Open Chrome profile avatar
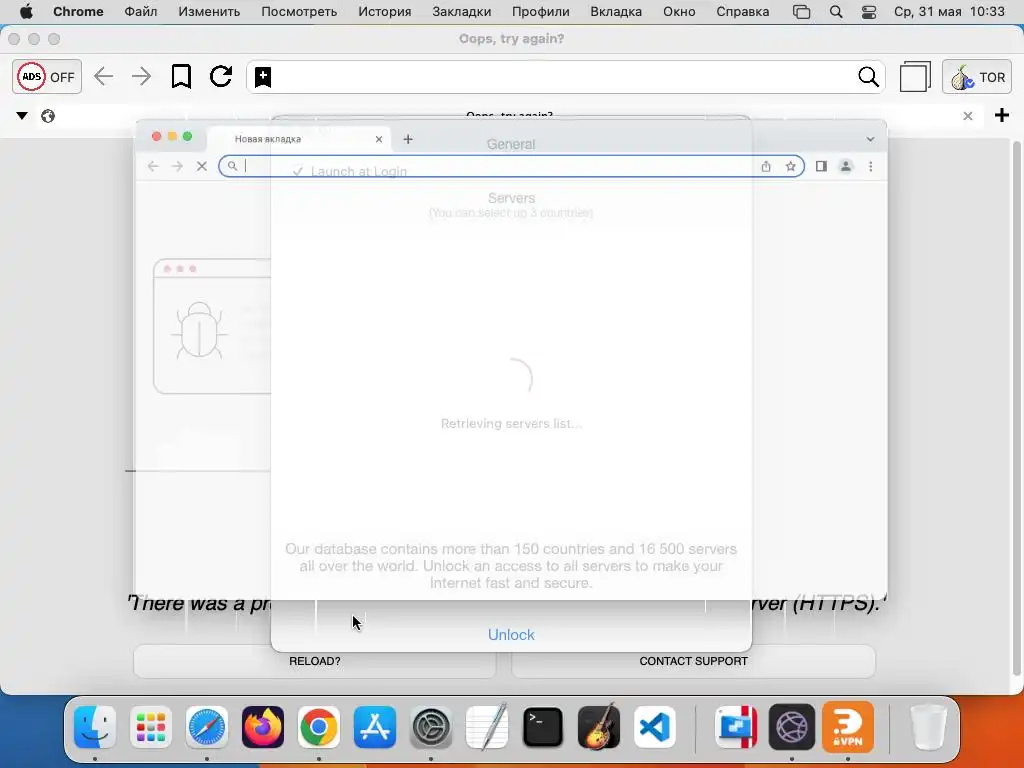 (846, 167)
